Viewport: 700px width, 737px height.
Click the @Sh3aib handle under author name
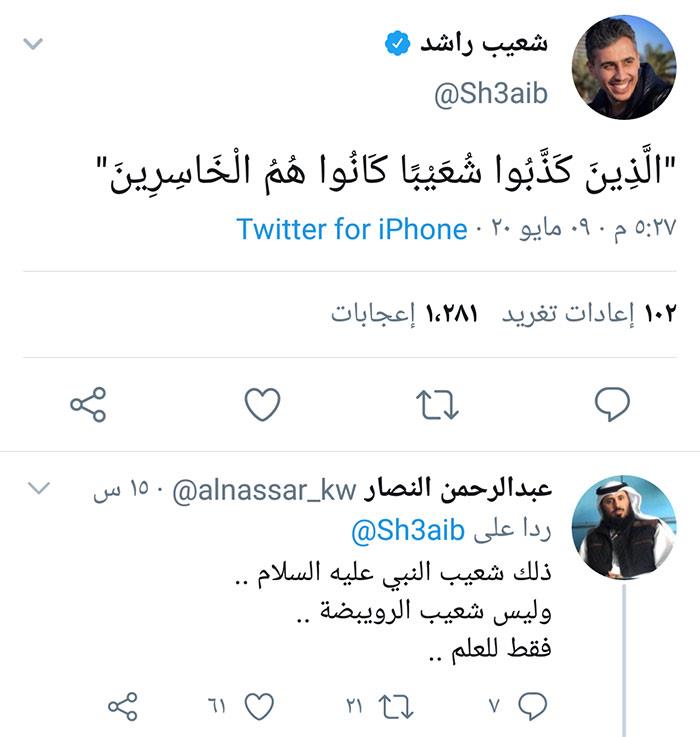pos(491,96)
